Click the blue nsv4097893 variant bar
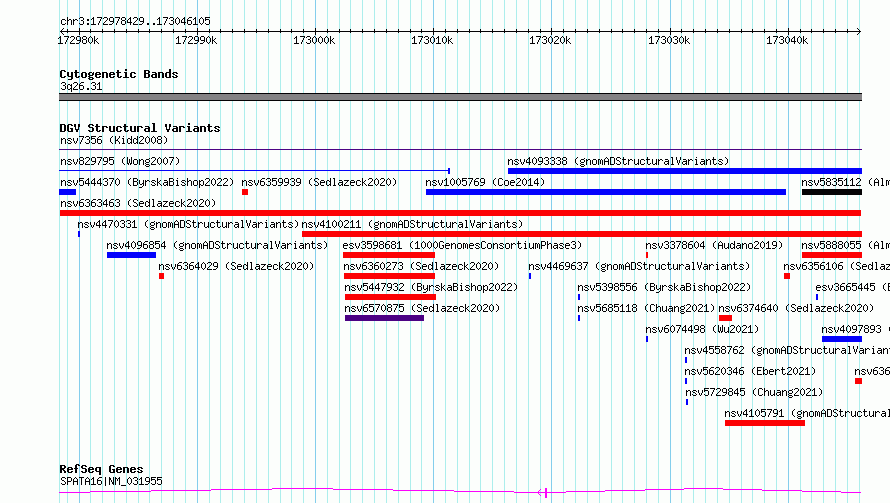 coord(842,339)
